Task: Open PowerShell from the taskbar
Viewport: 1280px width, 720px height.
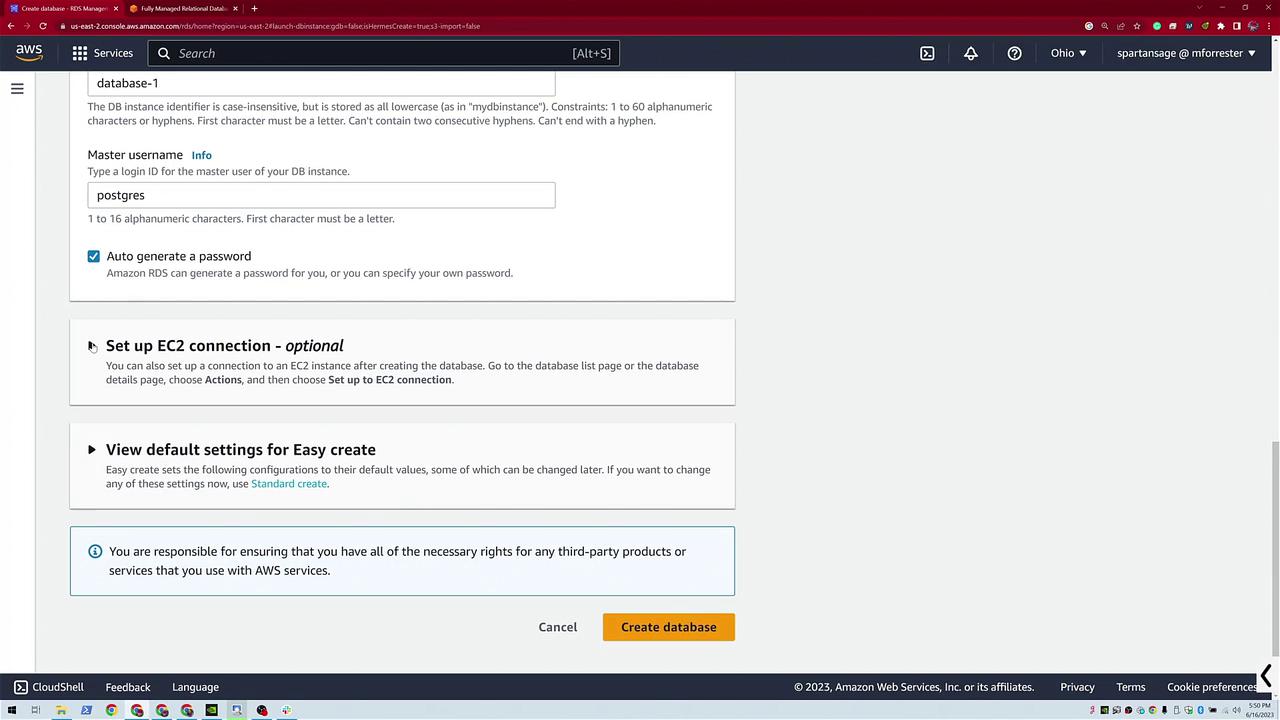Action: [86, 710]
